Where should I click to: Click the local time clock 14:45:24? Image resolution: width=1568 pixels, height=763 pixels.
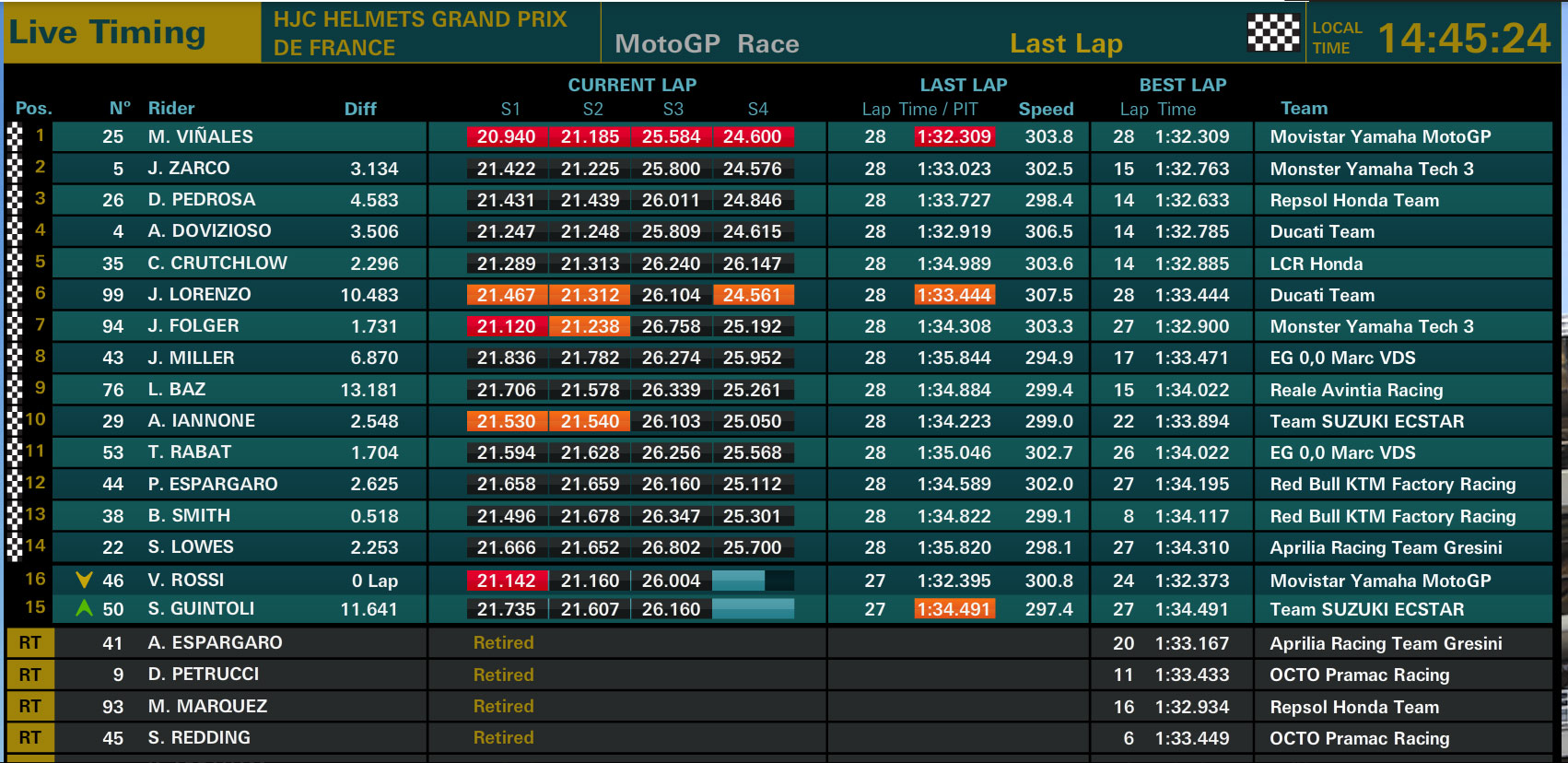pyautogui.click(x=1465, y=38)
